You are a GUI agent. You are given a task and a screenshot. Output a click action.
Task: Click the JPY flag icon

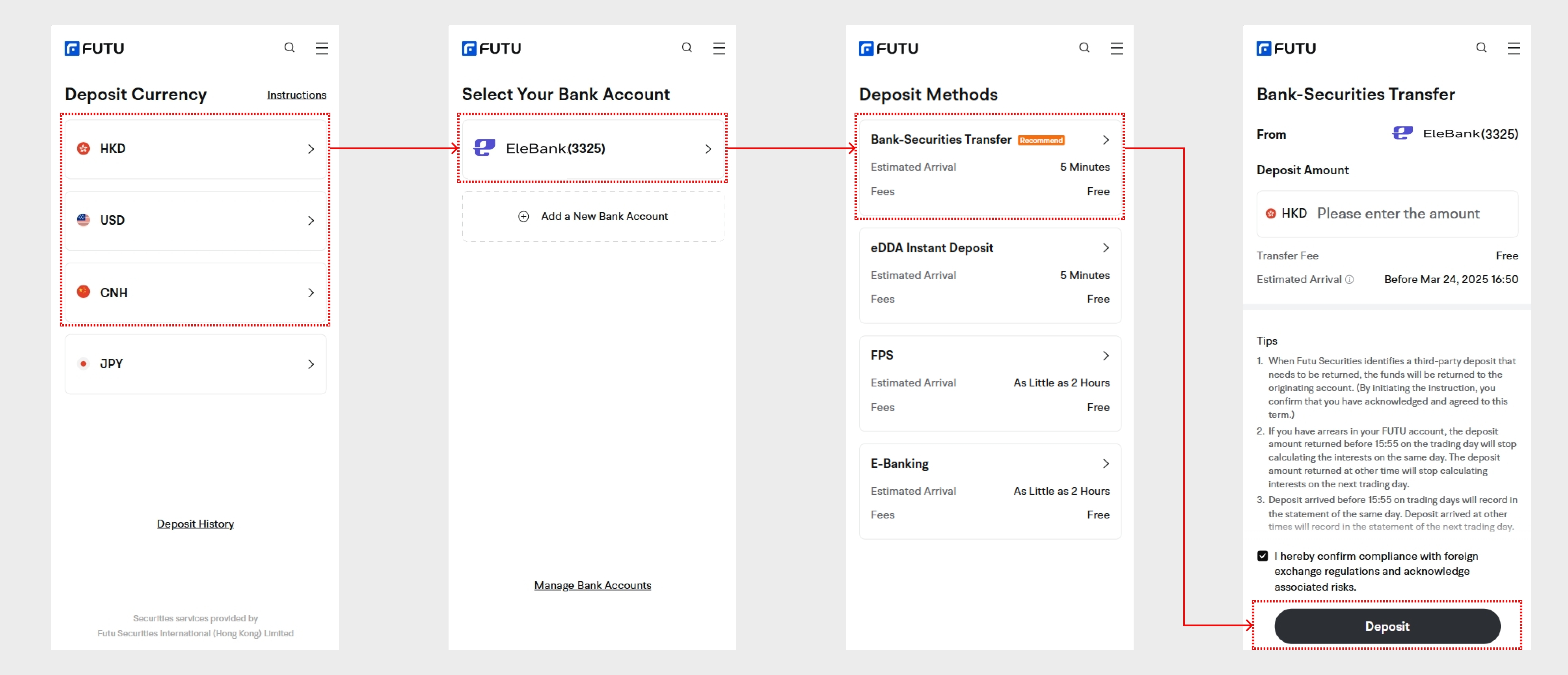click(x=84, y=364)
